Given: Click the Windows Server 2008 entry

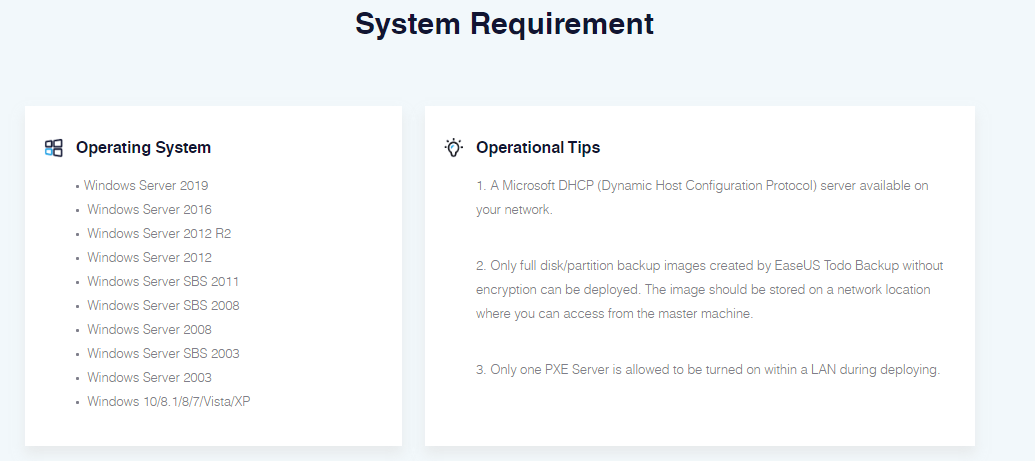Looking at the screenshot, I should tap(149, 330).
